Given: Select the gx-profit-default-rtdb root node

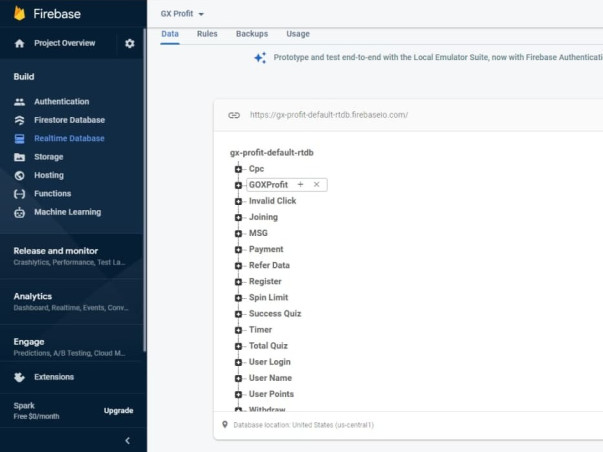Looking at the screenshot, I should (272, 153).
